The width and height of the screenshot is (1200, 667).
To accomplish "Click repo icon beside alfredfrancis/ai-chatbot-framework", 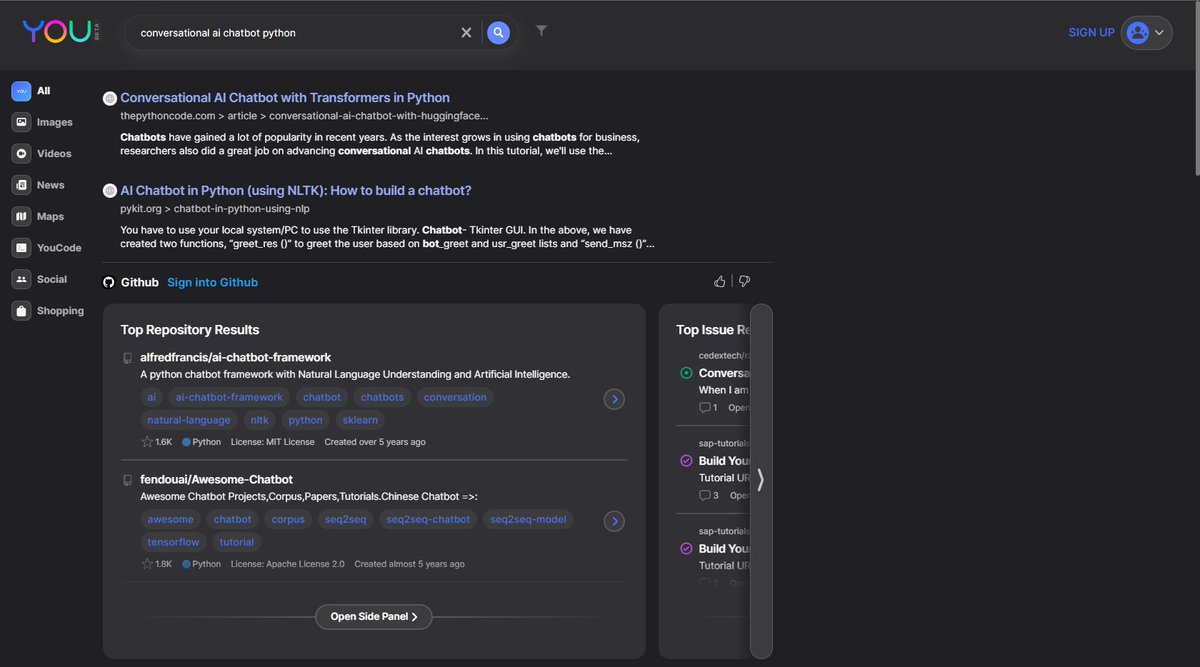I will [x=127, y=358].
